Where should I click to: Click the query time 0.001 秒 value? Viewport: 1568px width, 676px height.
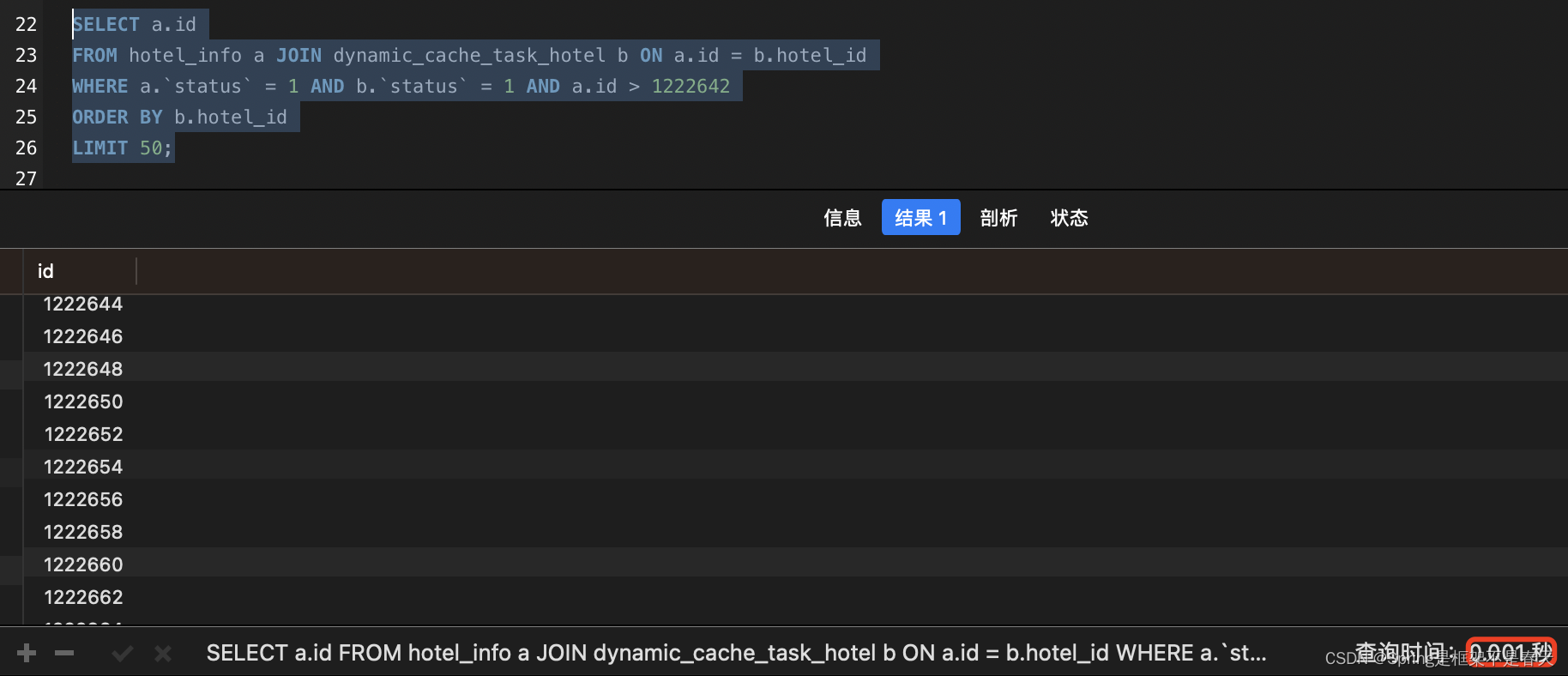click(x=1511, y=653)
